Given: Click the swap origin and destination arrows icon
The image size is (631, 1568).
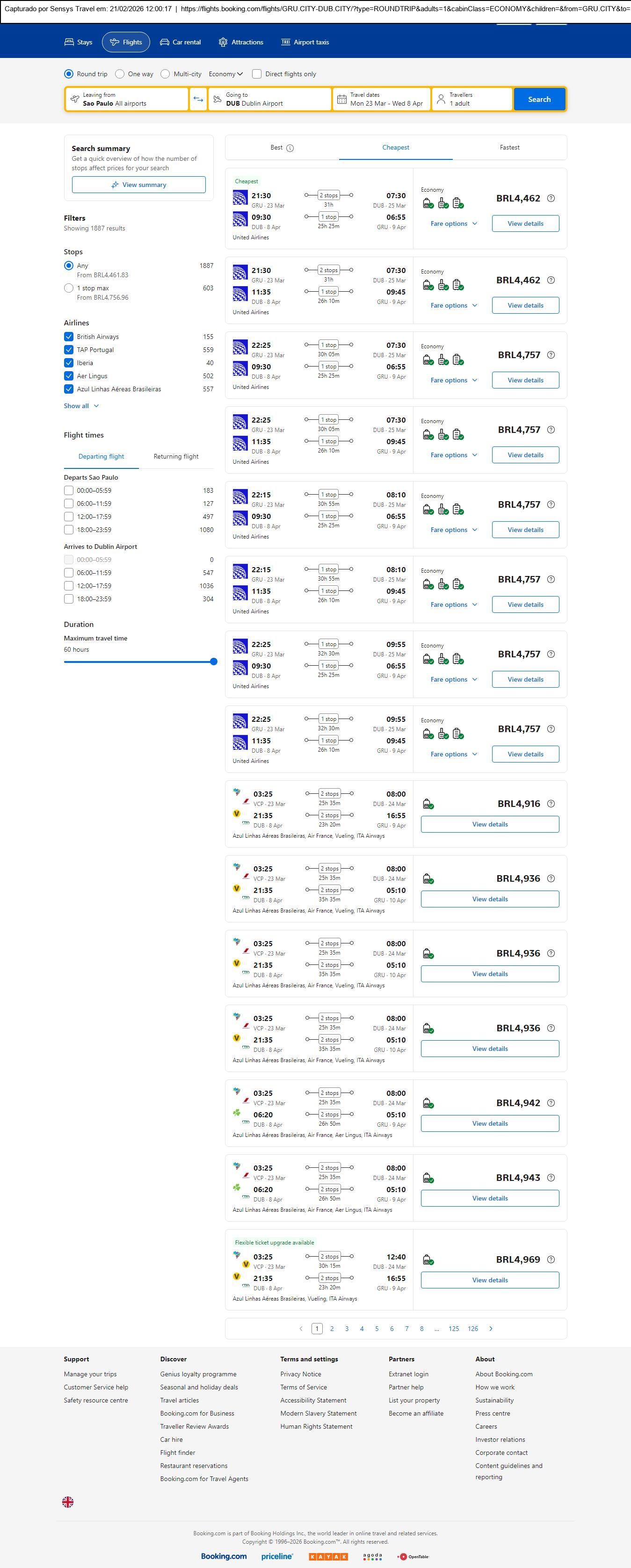Looking at the screenshot, I should point(198,99).
